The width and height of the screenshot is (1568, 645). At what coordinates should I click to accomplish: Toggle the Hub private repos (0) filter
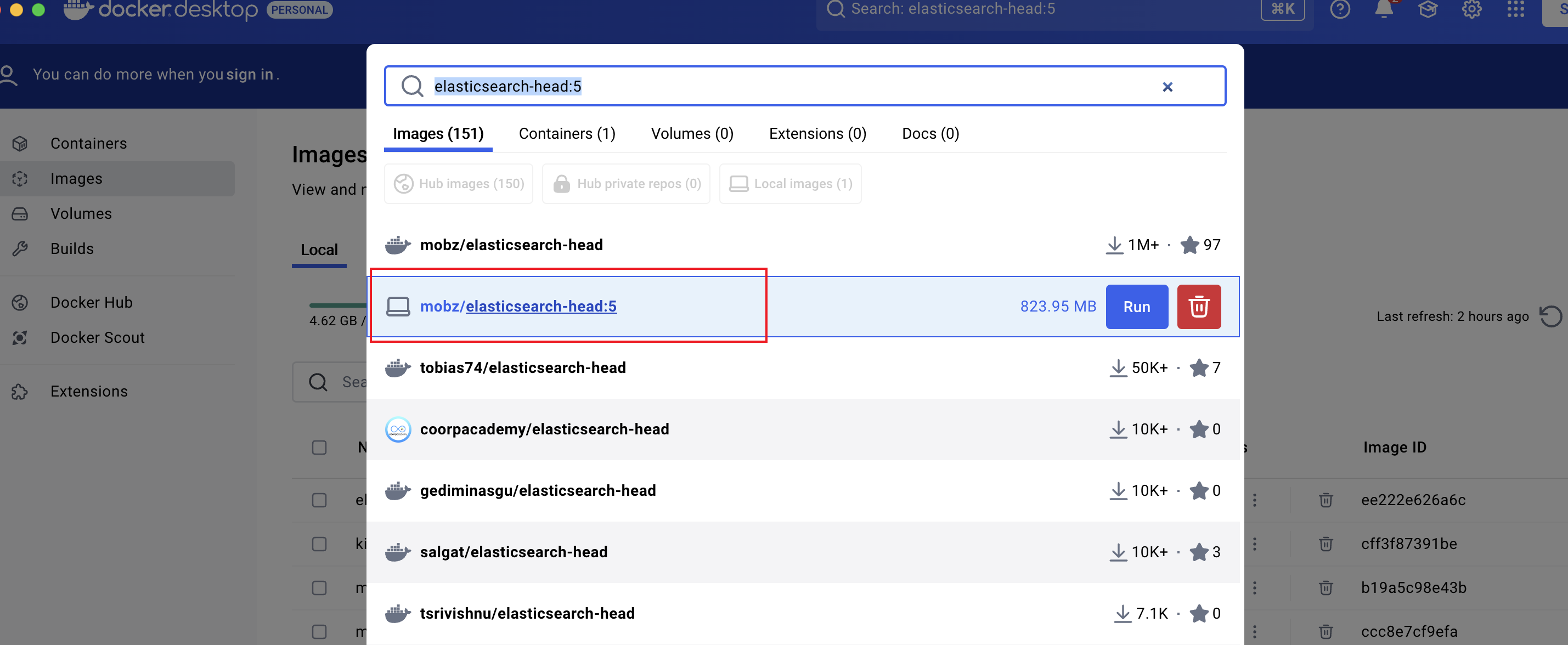tap(626, 184)
